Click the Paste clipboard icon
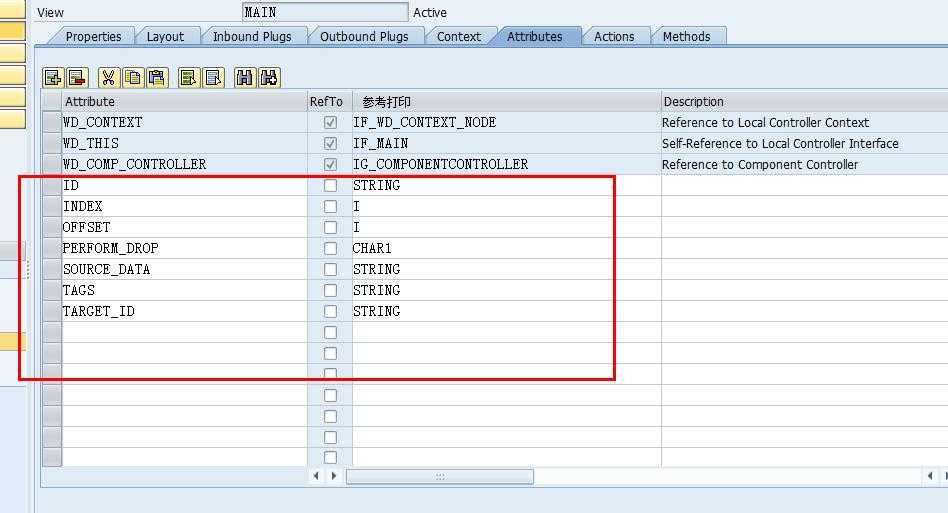948x513 pixels. [x=157, y=77]
